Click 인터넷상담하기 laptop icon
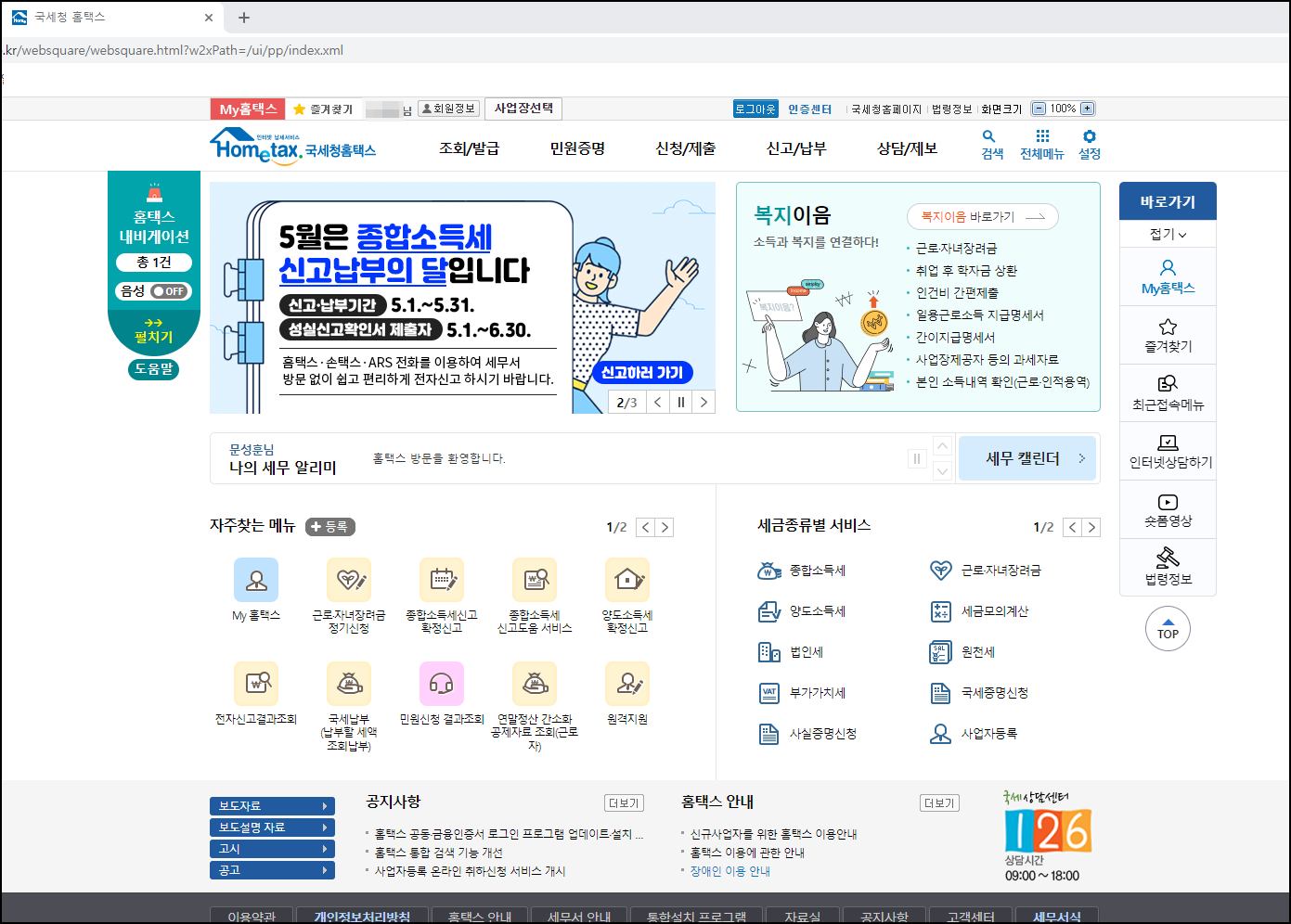This screenshot has height=924, width=1291. tap(1168, 443)
